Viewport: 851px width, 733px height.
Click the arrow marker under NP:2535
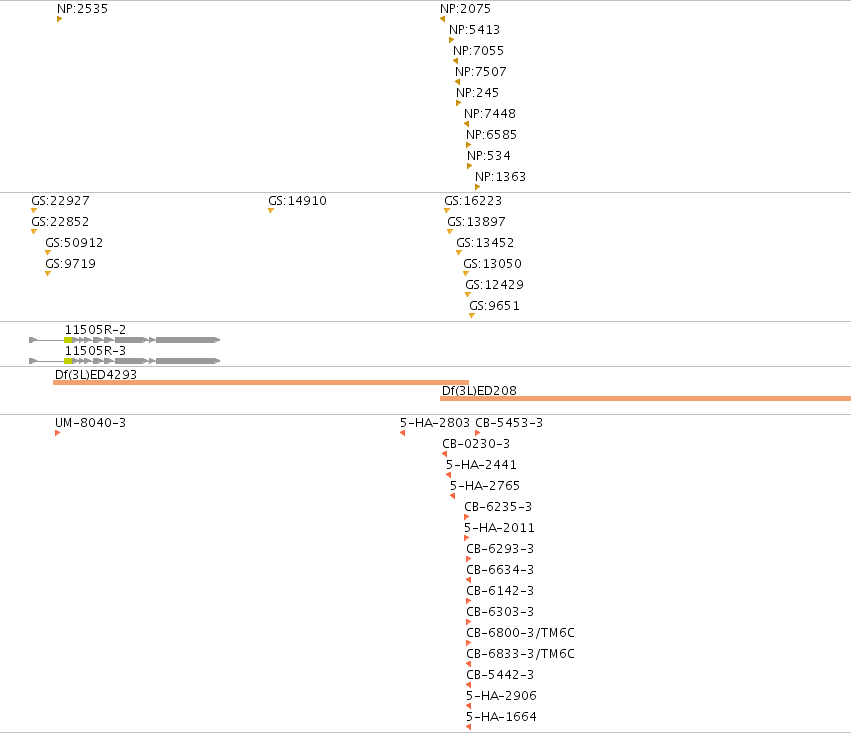59,19
